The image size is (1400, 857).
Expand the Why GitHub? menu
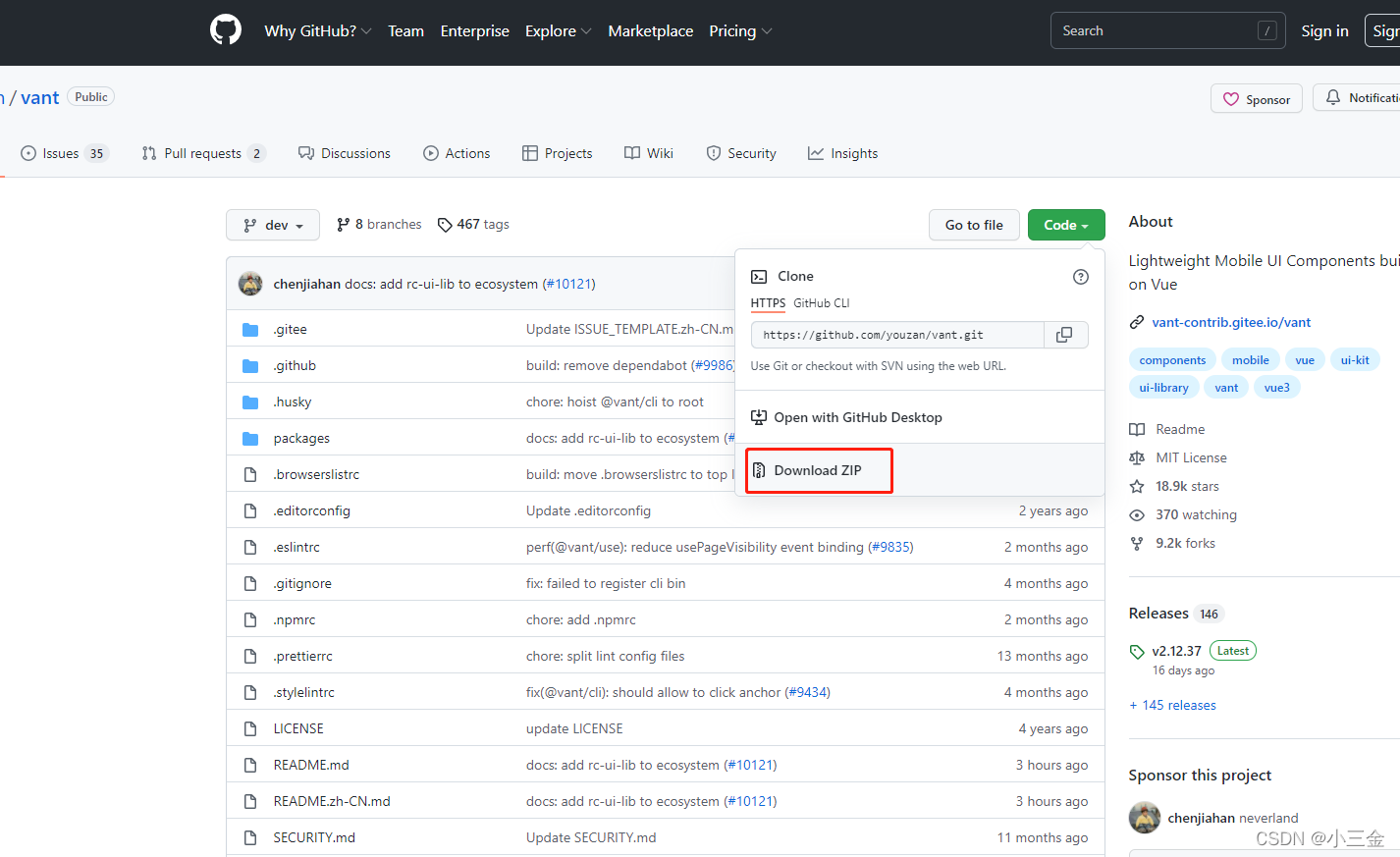point(318,31)
